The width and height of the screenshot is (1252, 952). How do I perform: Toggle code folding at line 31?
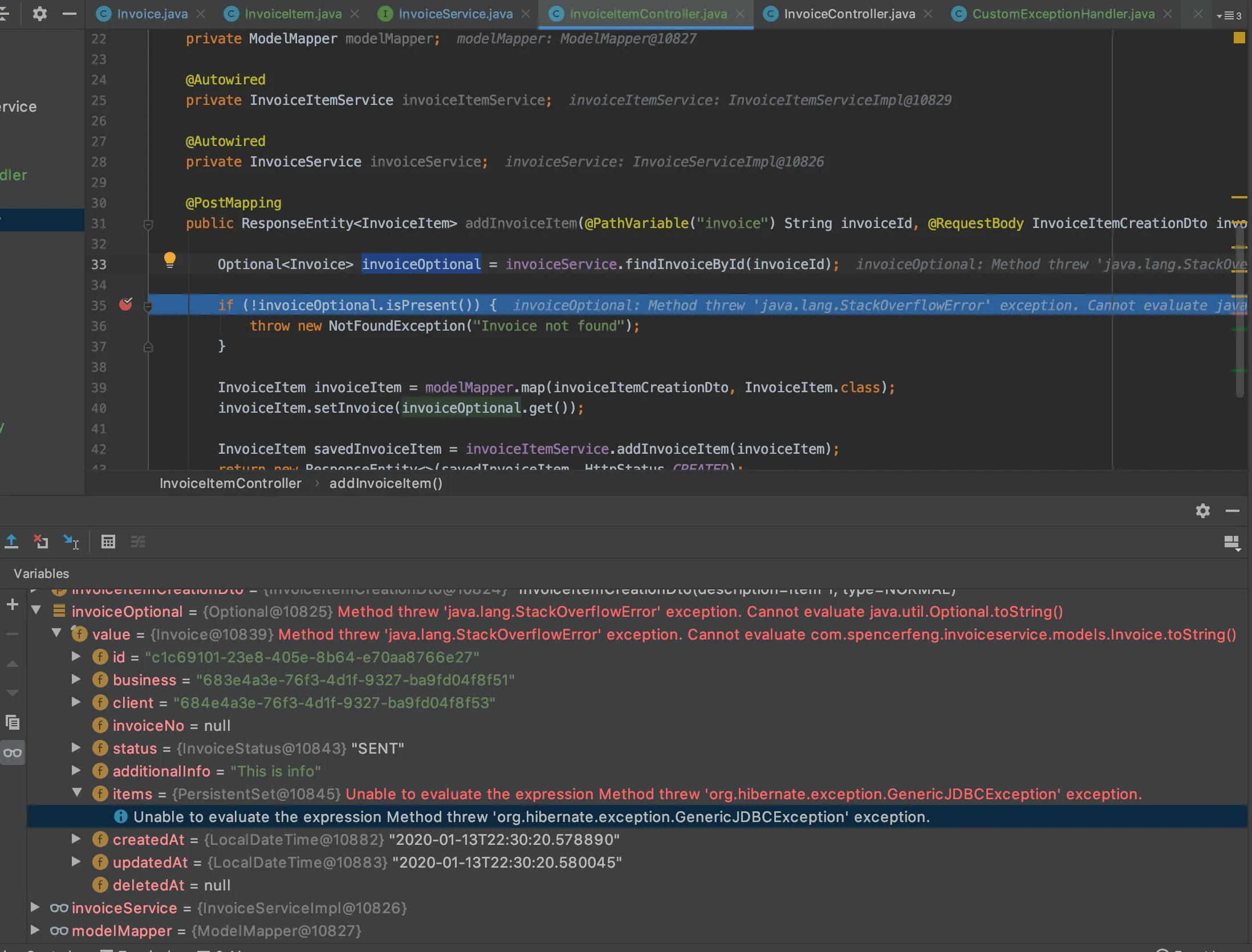pos(148,225)
